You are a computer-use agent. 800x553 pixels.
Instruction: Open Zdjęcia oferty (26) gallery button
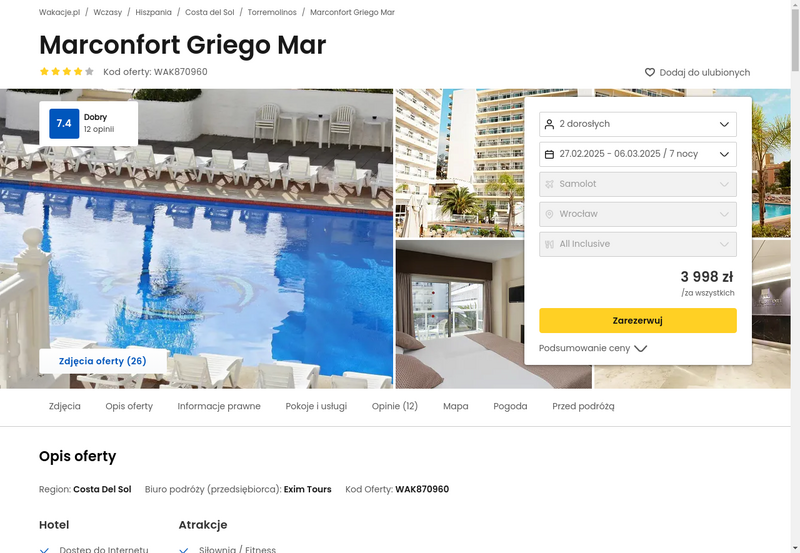click(x=103, y=361)
